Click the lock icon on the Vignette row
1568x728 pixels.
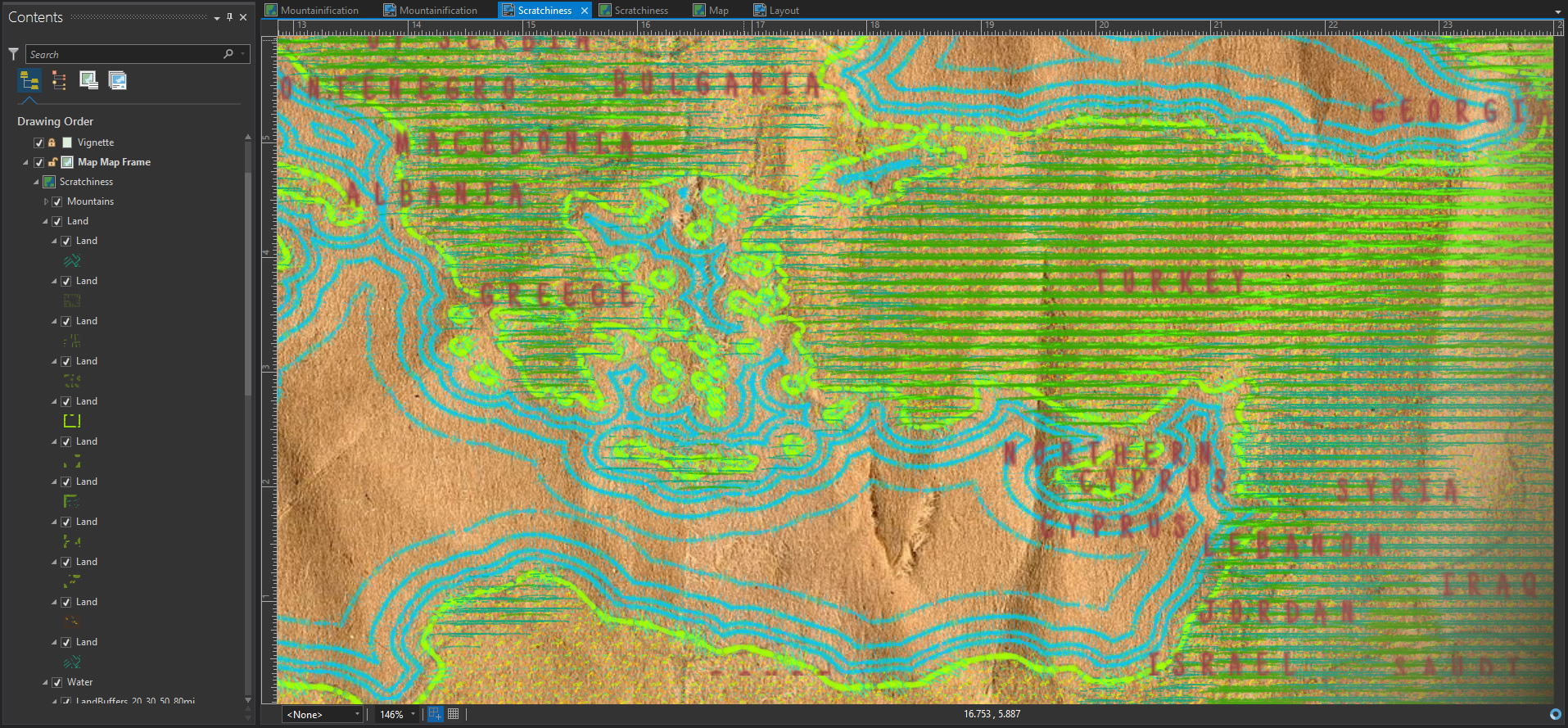(52, 142)
